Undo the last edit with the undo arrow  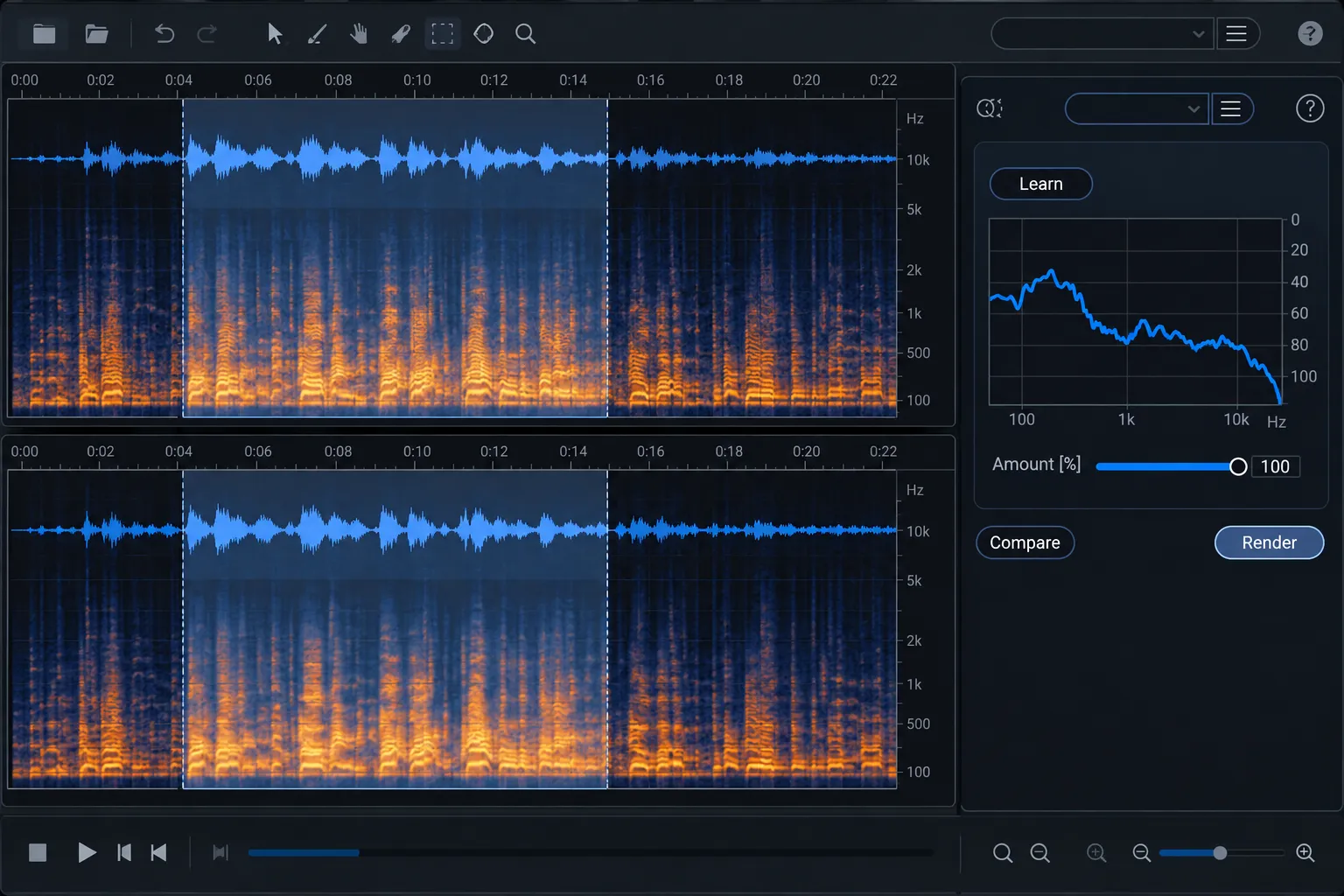(x=164, y=34)
